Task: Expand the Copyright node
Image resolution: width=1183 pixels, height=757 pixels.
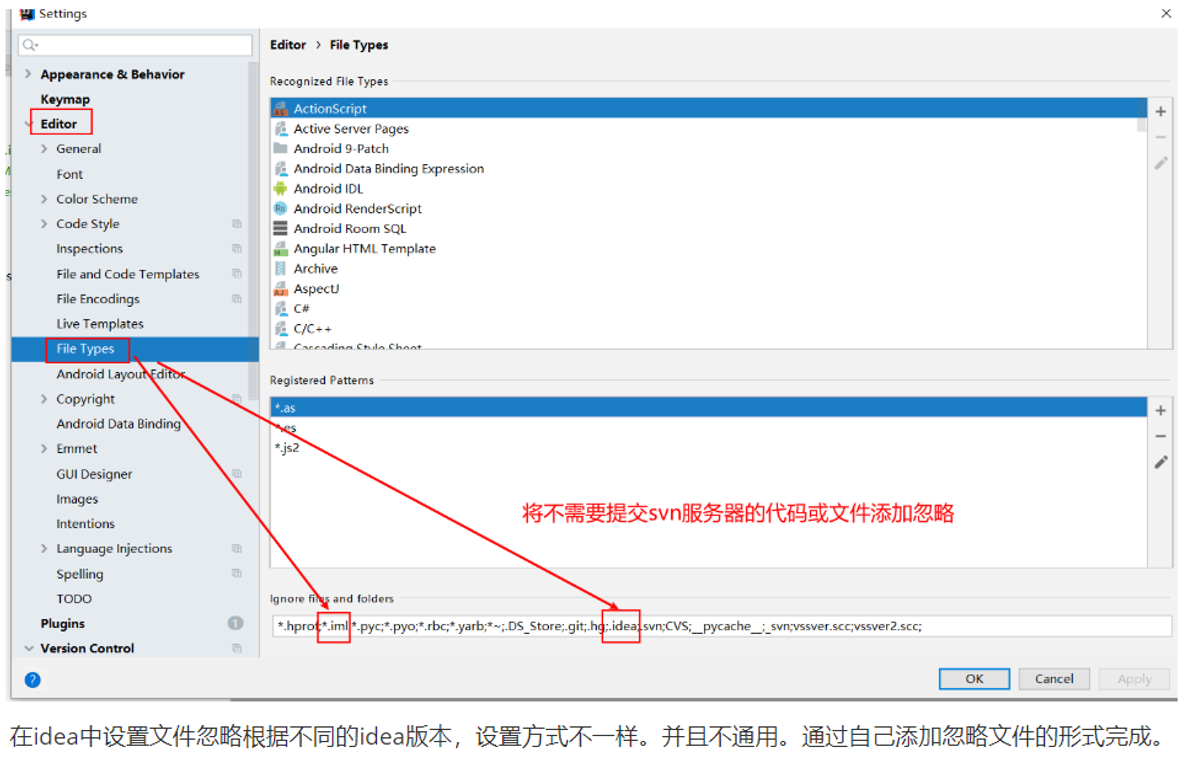Action: point(44,399)
